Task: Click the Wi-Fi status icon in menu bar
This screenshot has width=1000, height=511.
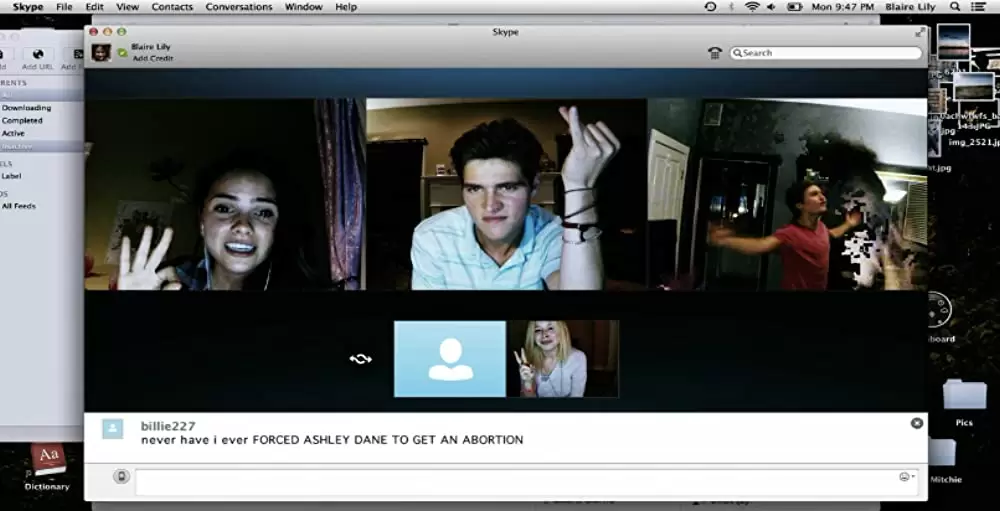Action: point(752,7)
